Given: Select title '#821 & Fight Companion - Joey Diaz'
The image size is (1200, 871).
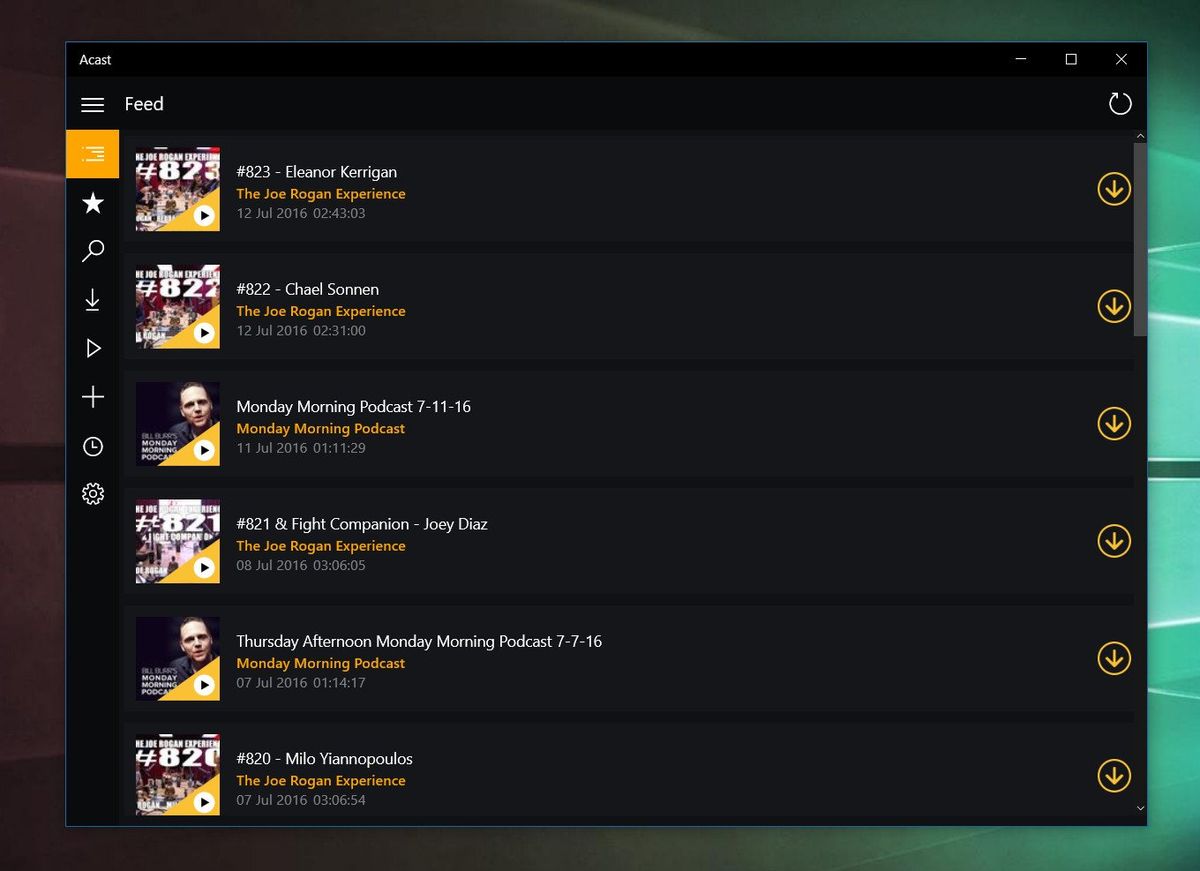Looking at the screenshot, I should (362, 524).
